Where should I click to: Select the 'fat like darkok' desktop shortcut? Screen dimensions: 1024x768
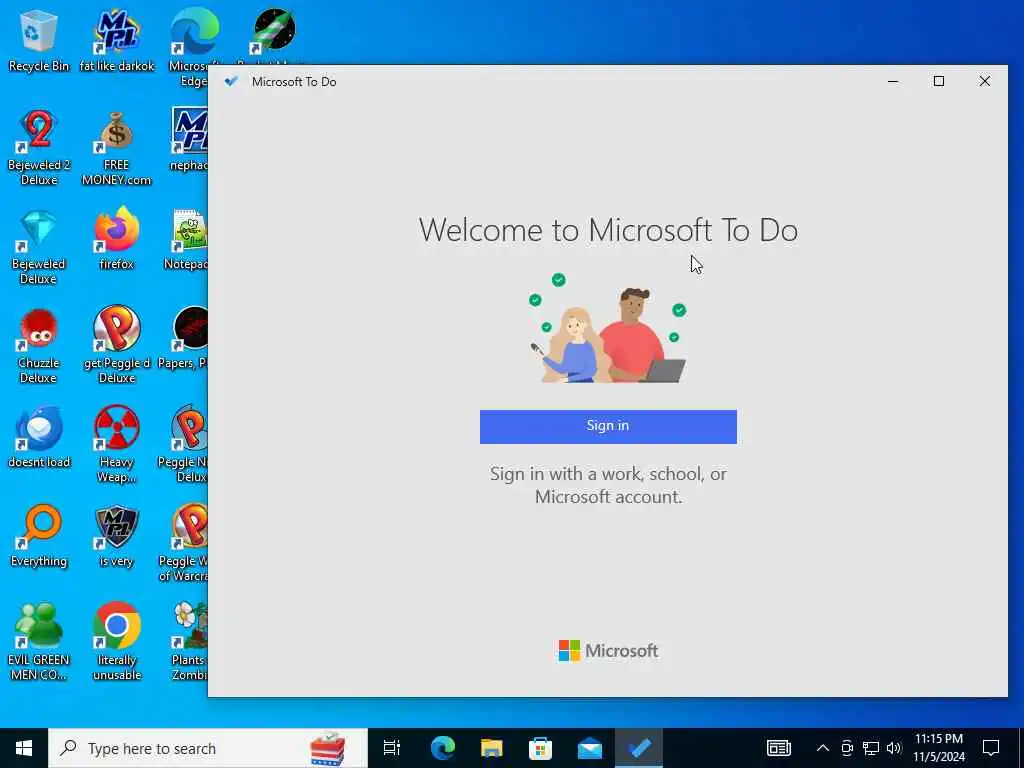(x=117, y=40)
